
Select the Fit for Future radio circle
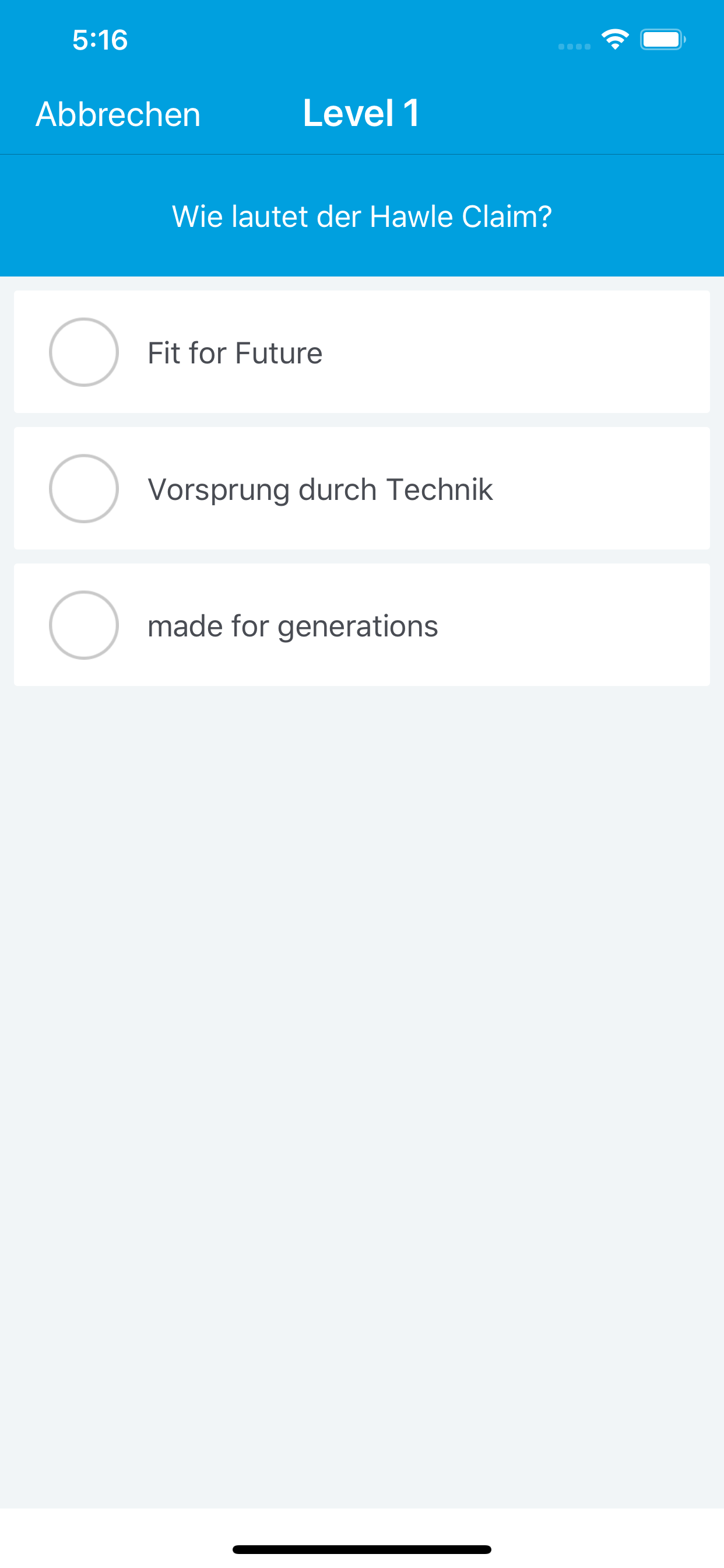click(84, 352)
